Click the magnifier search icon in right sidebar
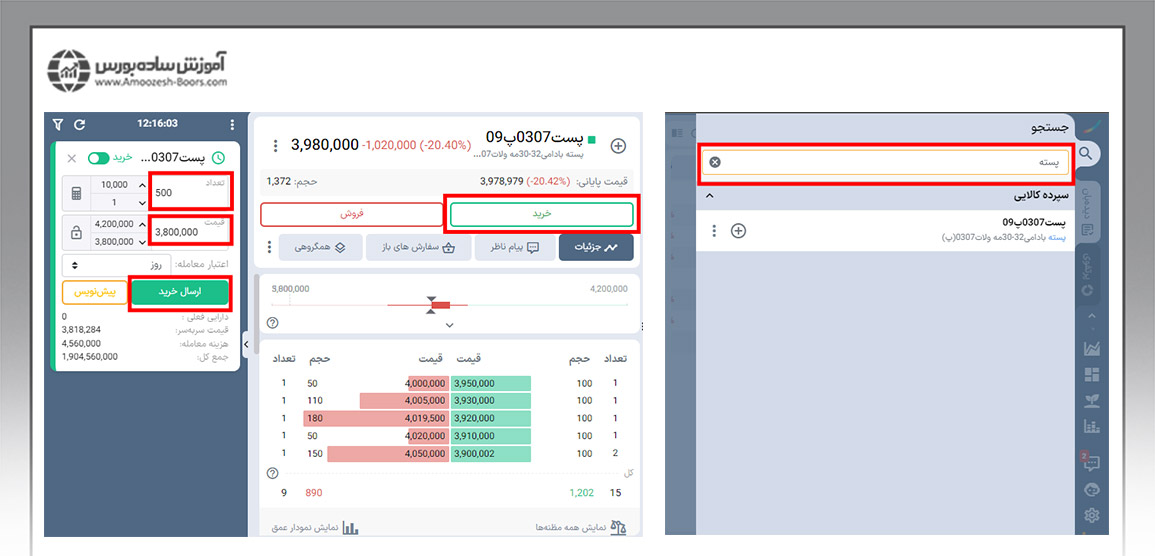Viewport: 1155px width, 556px height. pyautogui.click(x=1090, y=154)
